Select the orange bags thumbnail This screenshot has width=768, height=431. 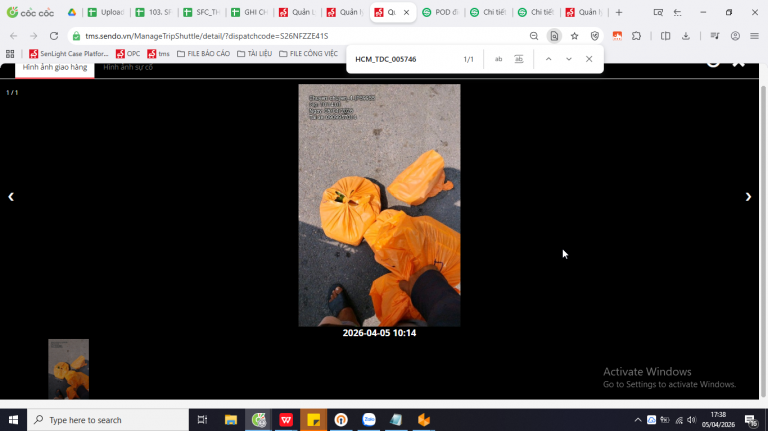pyautogui.click(x=69, y=369)
